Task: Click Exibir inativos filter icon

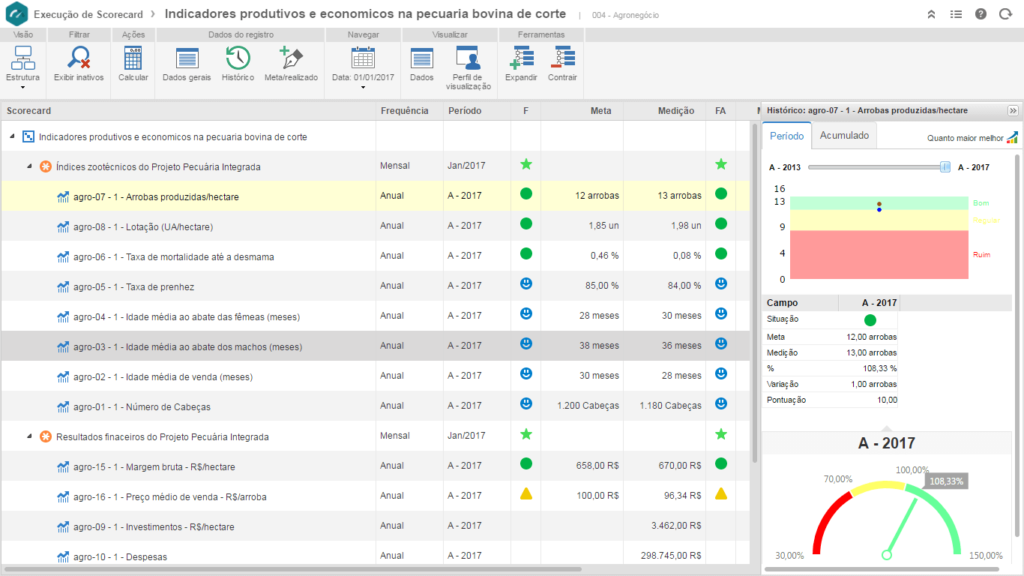Action: tap(78, 62)
